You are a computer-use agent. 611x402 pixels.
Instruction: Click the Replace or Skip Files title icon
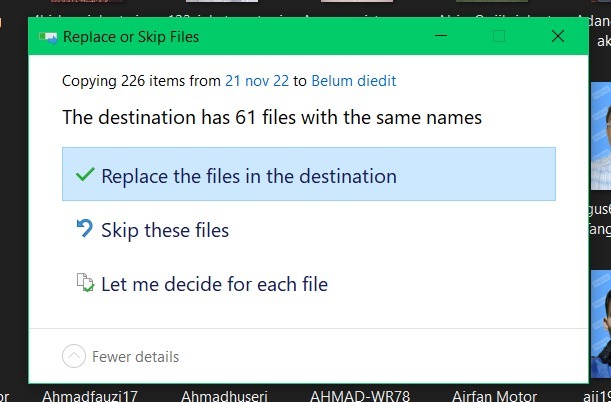(47, 38)
